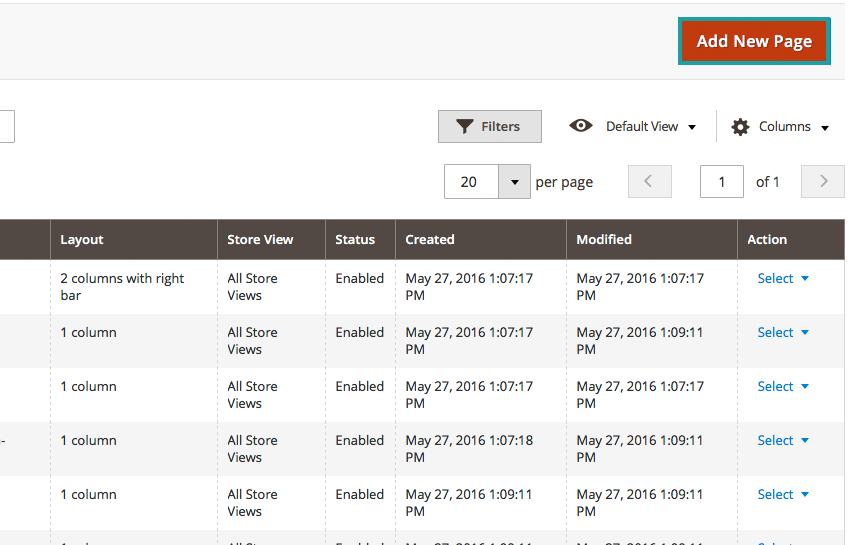The width and height of the screenshot is (851, 545).
Task: Click the funnel icon in Filters
Action: coord(464,127)
